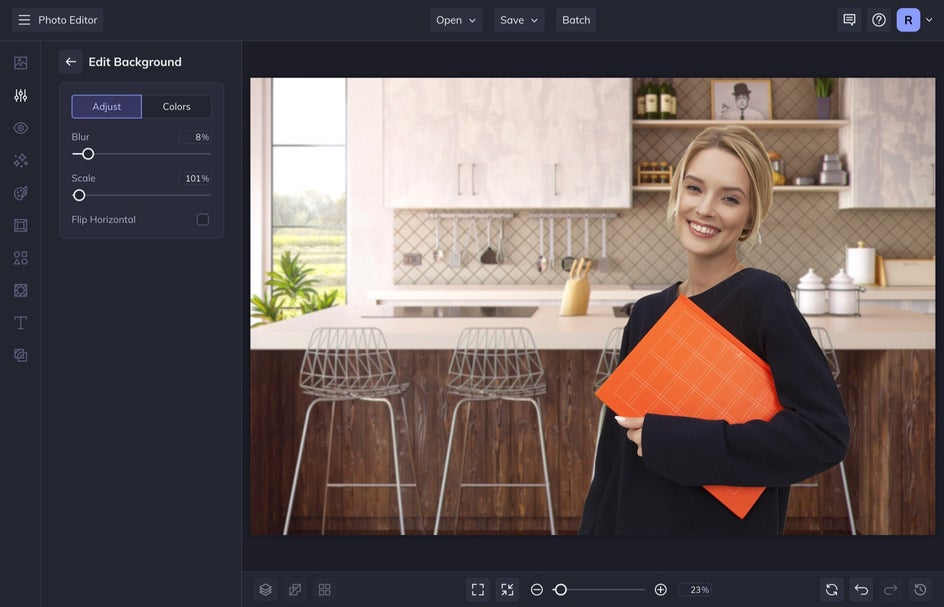Click the undo arrow icon
Screen dimensions: 944x607
(861, 590)
